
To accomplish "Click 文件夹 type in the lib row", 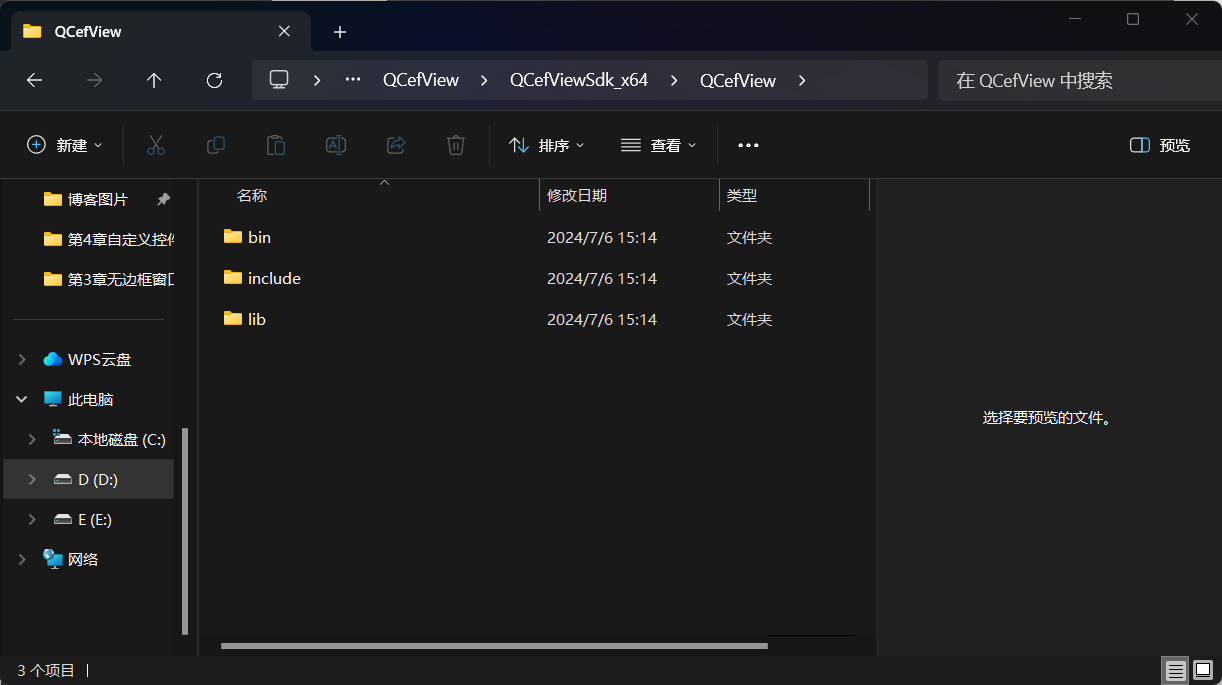I will [749, 319].
